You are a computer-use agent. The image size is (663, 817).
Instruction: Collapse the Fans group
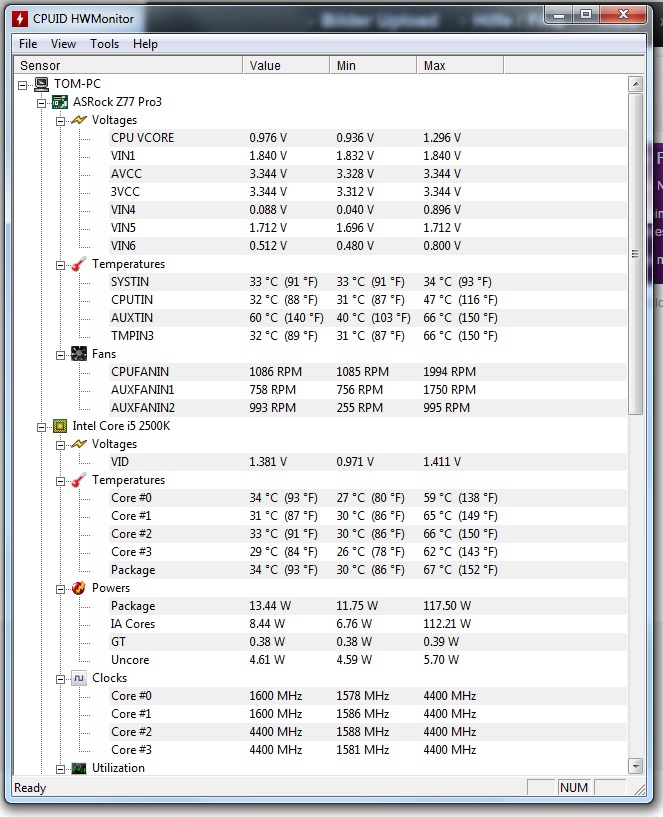point(60,355)
